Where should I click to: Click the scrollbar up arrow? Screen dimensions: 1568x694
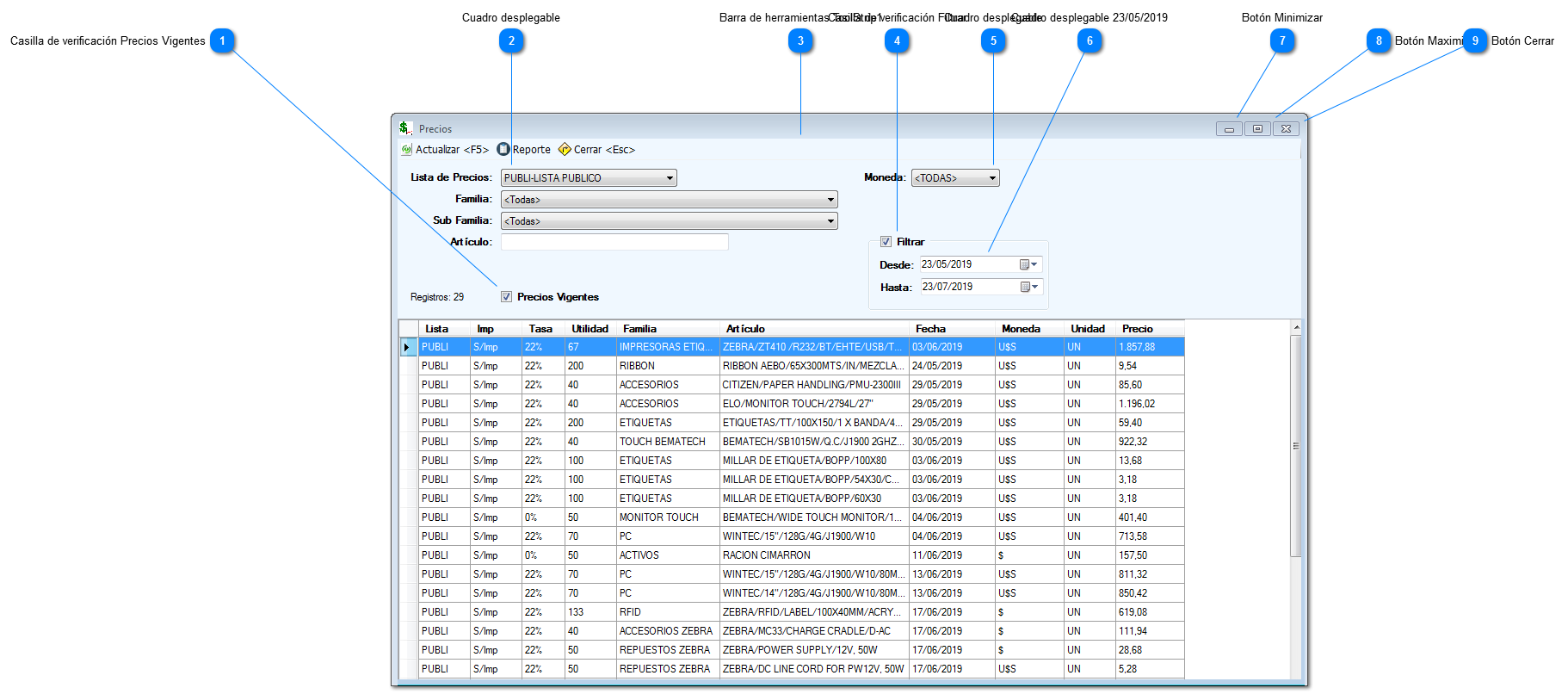(1296, 327)
